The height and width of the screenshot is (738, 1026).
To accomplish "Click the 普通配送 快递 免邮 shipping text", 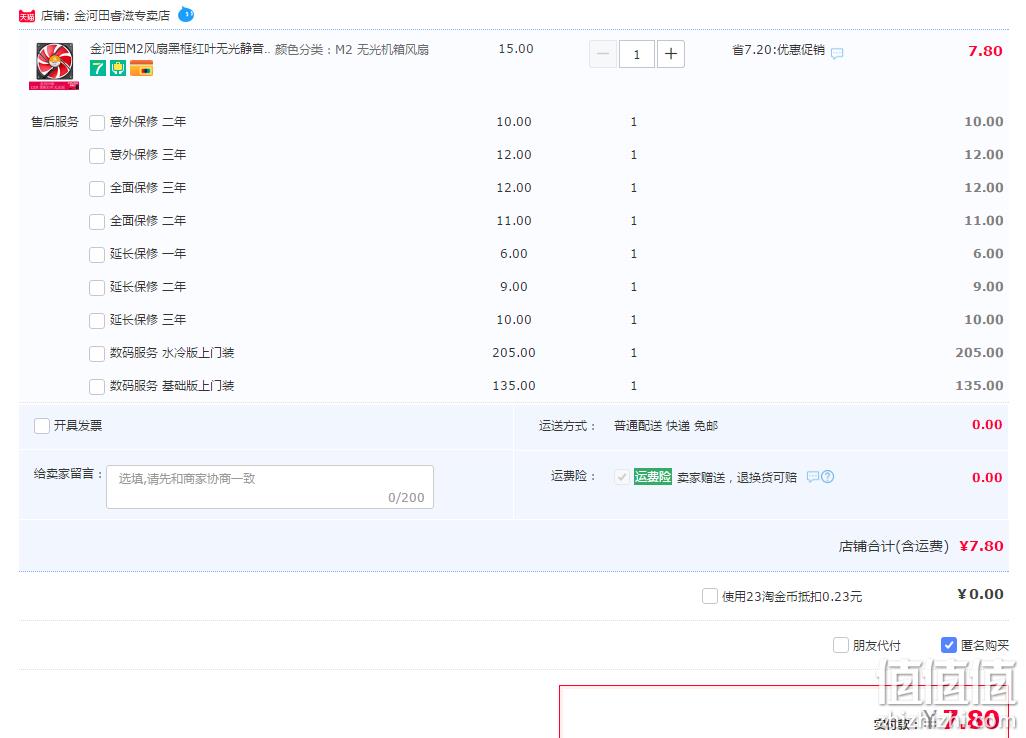I will click(666, 426).
